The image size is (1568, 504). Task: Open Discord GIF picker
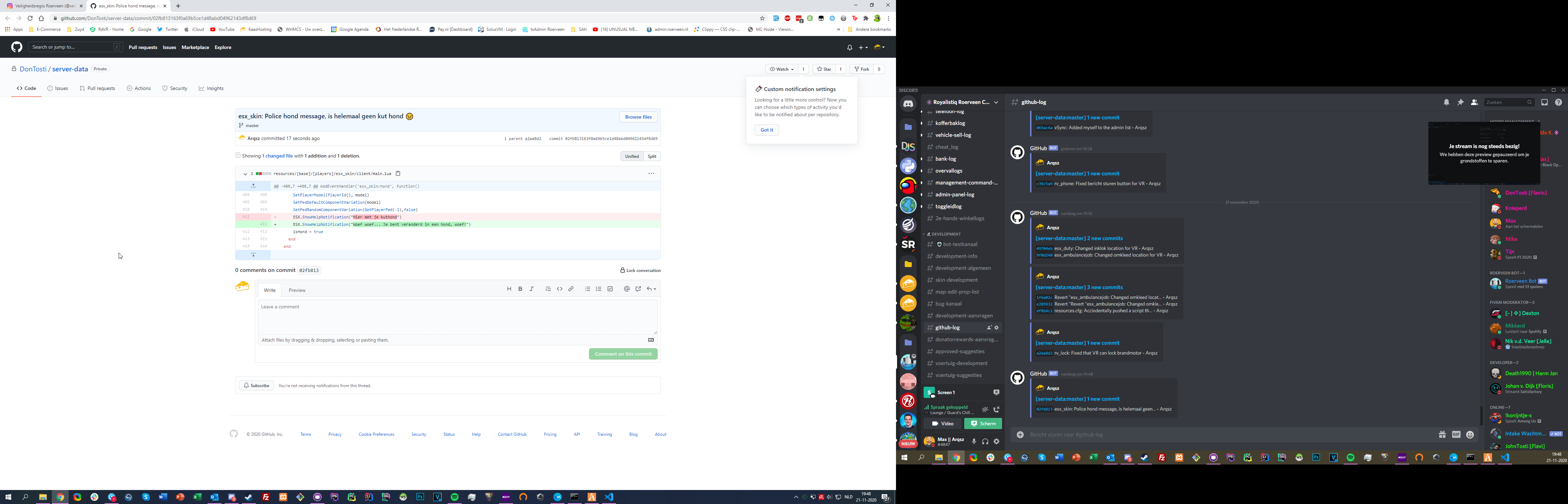click(1456, 435)
